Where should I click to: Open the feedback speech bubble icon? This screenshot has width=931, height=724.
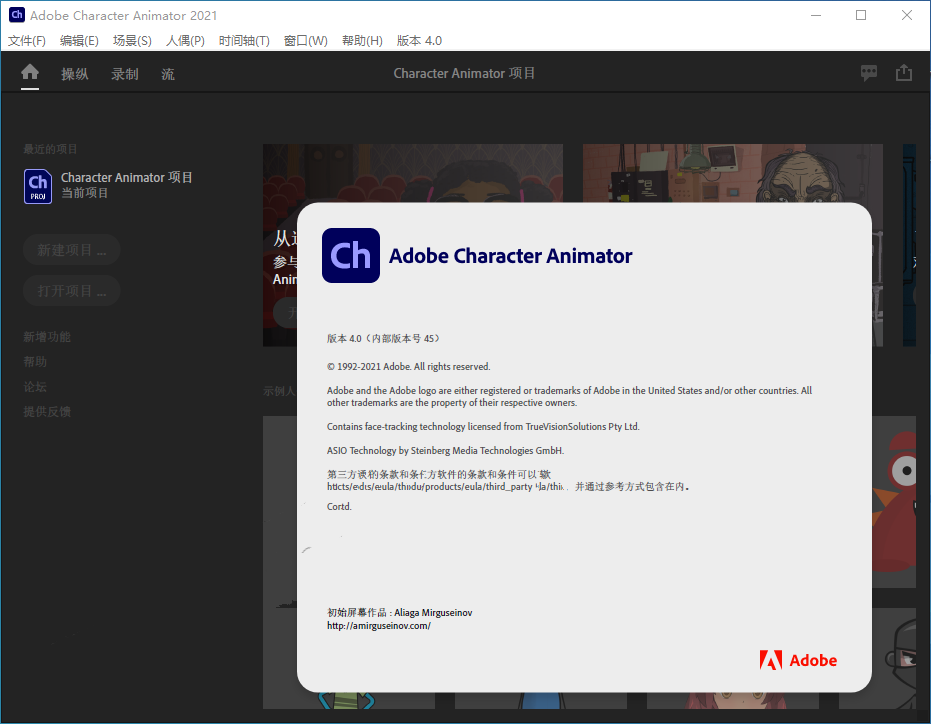point(869,73)
